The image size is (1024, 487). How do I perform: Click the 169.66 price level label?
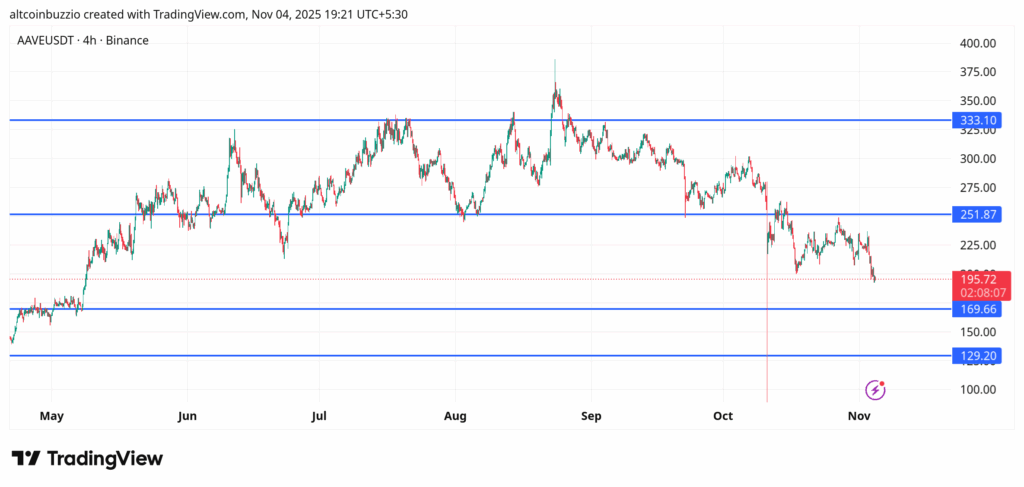(976, 309)
